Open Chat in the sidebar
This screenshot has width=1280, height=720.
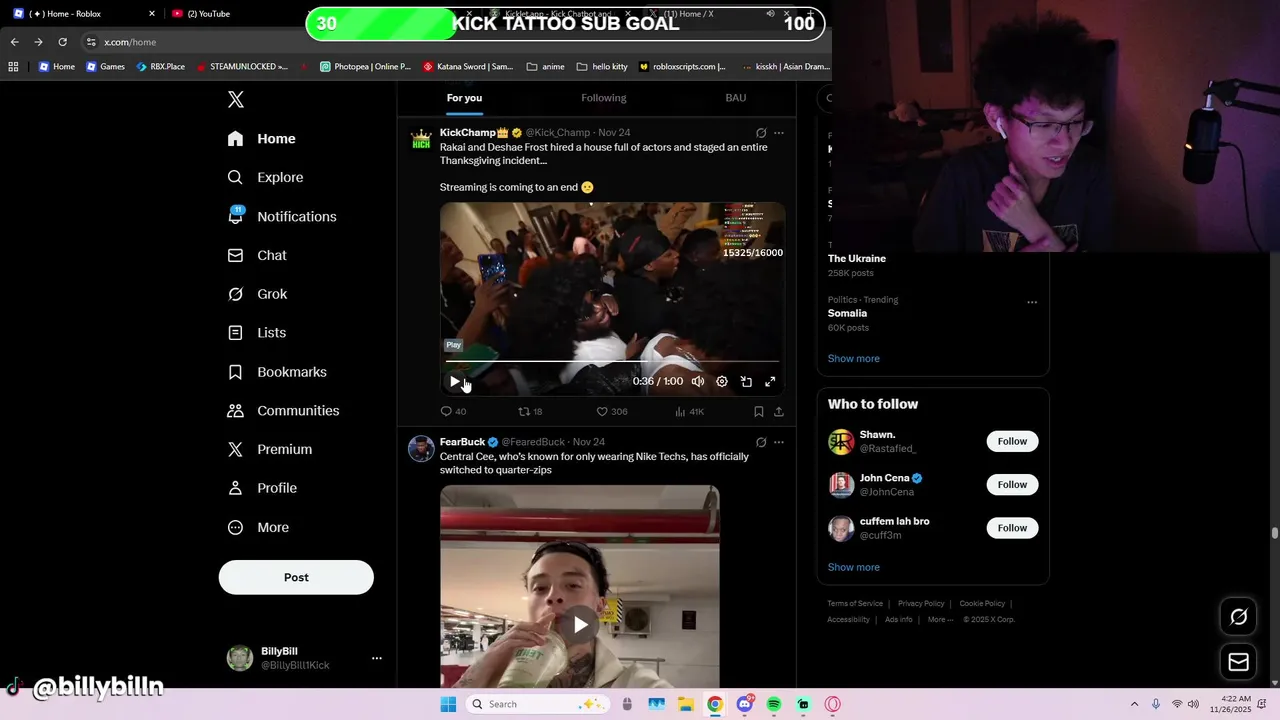(258, 255)
